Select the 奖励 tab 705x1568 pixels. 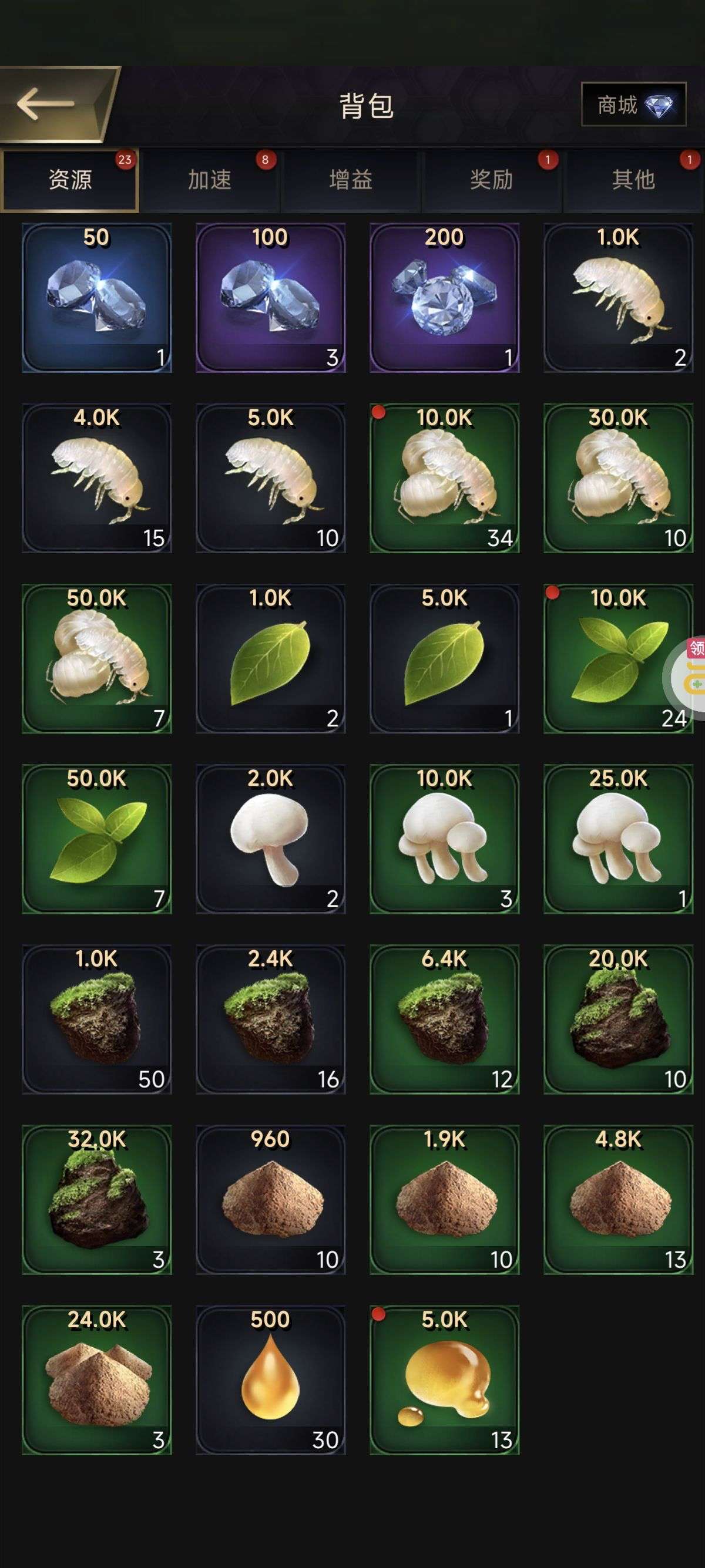click(x=491, y=180)
